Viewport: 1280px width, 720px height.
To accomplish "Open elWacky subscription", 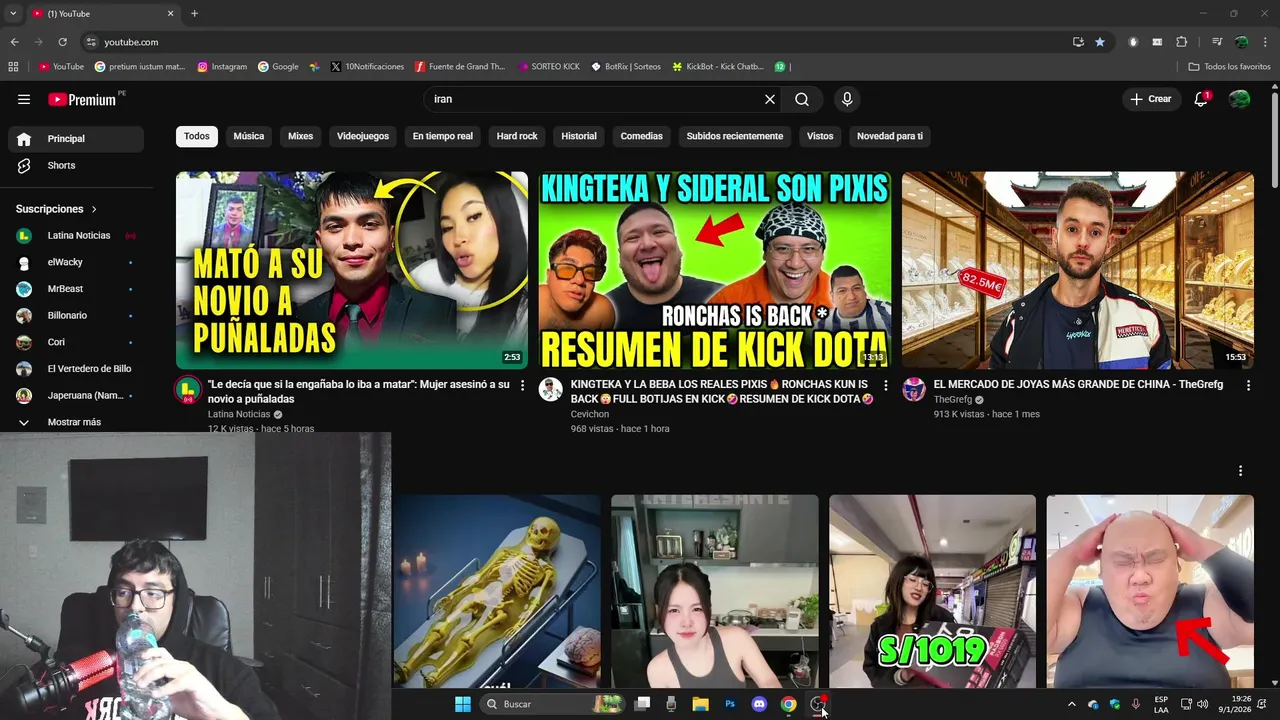I will (x=76, y=262).
